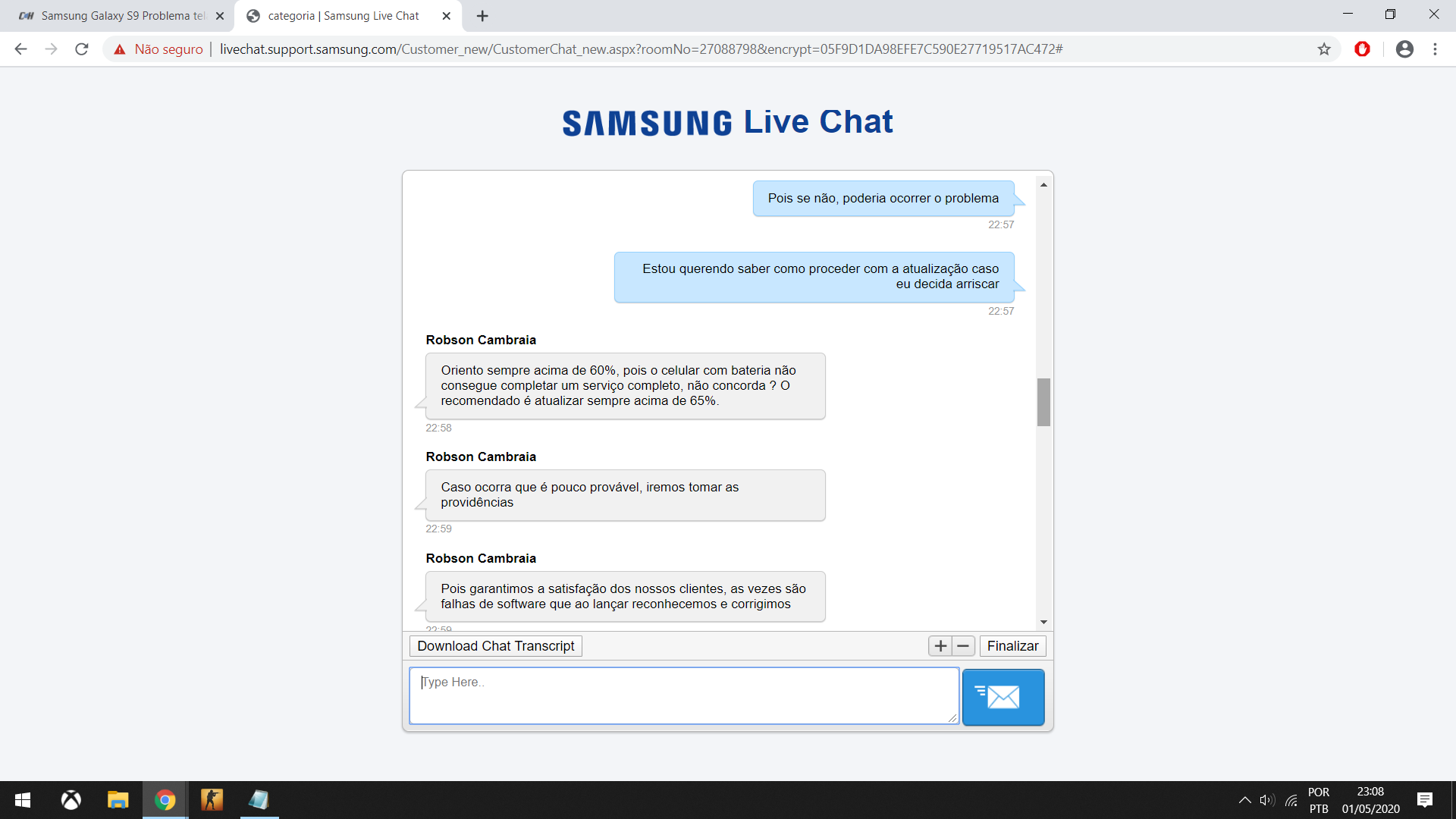Click message 'Pois garantimos a satisfação dos nossos clientes'
Image resolution: width=1456 pixels, height=819 pixels.
625,596
